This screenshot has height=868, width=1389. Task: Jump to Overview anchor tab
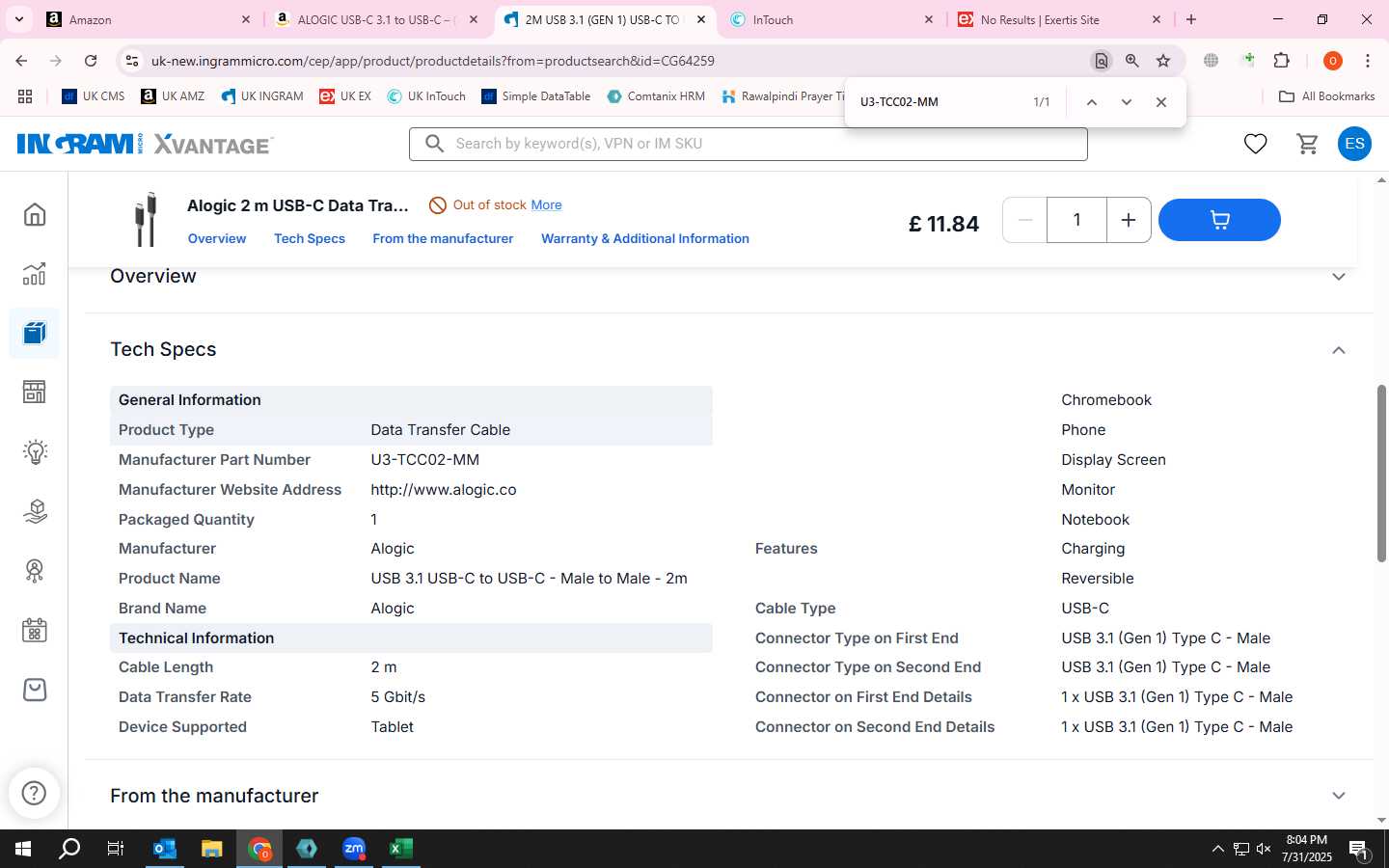point(217,239)
